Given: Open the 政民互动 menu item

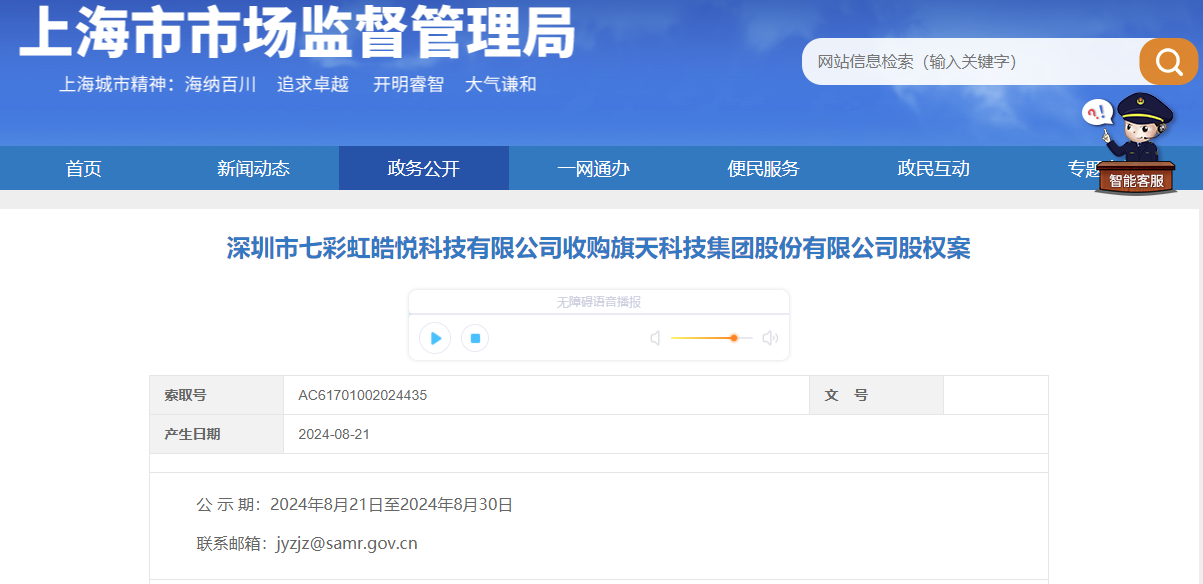Looking at the screenshot, I should coord(933,169).
